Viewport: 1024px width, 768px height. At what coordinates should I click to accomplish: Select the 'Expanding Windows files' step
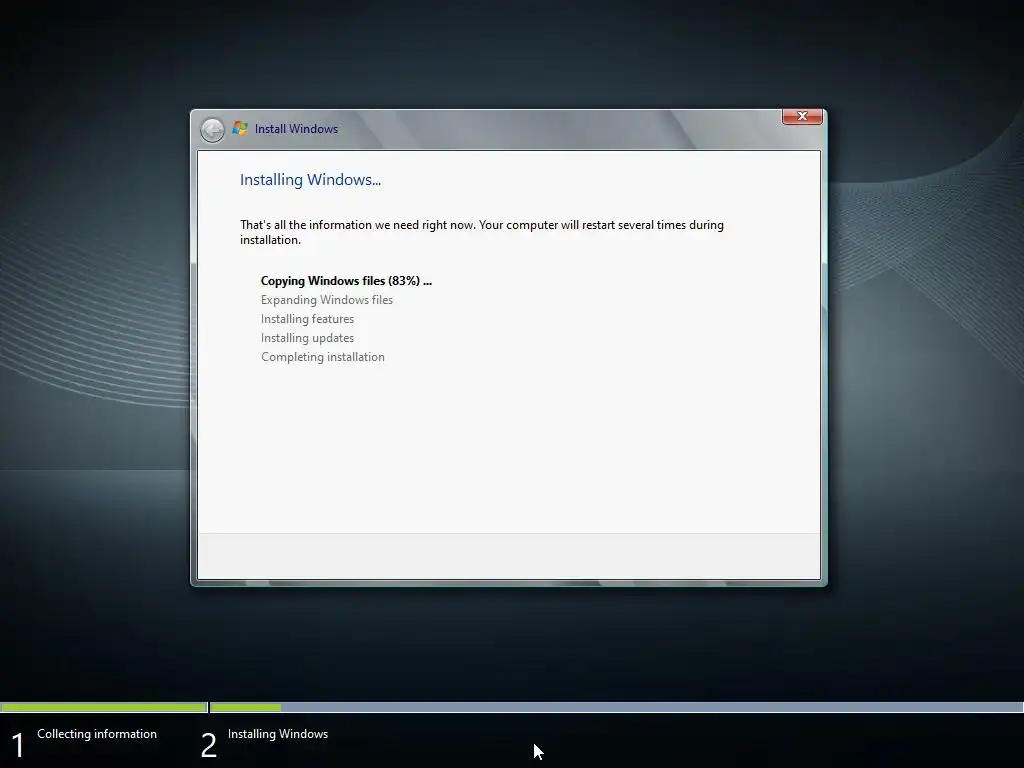[x=327, y=300]
